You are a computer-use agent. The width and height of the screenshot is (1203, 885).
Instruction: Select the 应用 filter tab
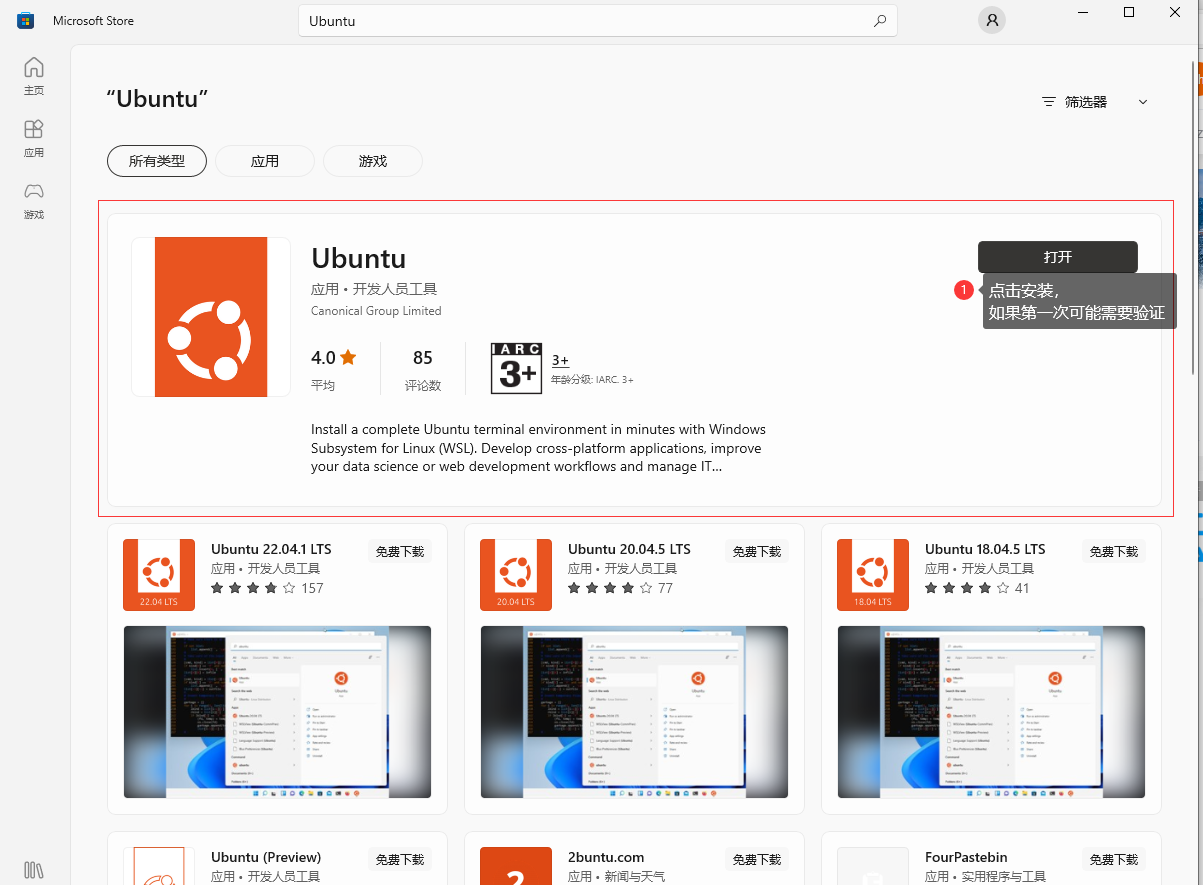(x=265, y=161)
